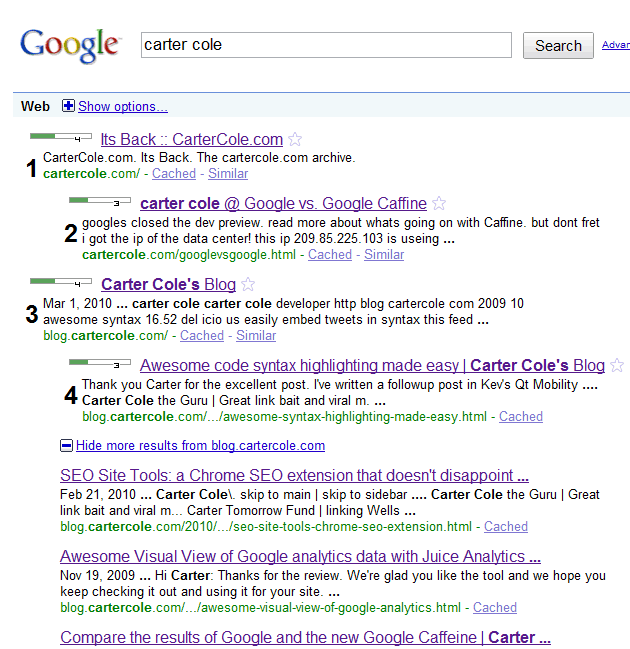Collapse Hide more results from blog.cartercole.com
This screenshot has width=630, height=649.
click(66, 446)
